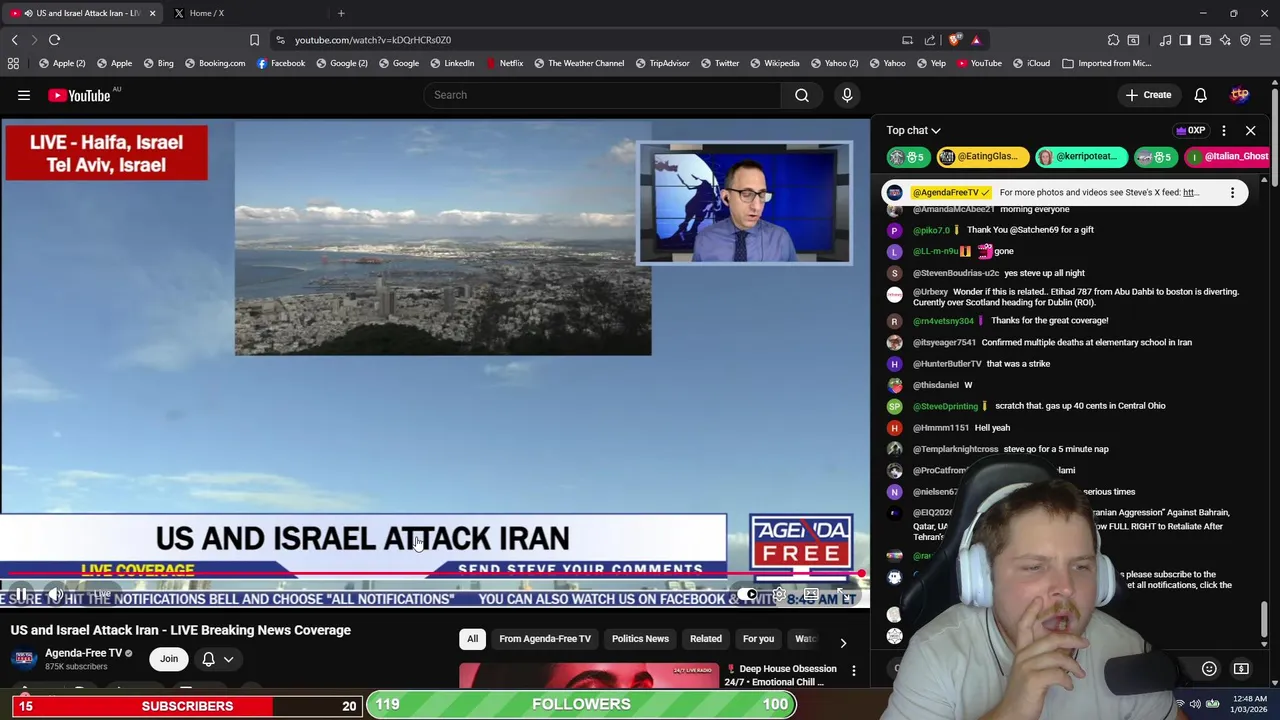Open the chat emoji picker
Screen dimensions: 1280x720
pyautogui.click(x=1209, y=669)
